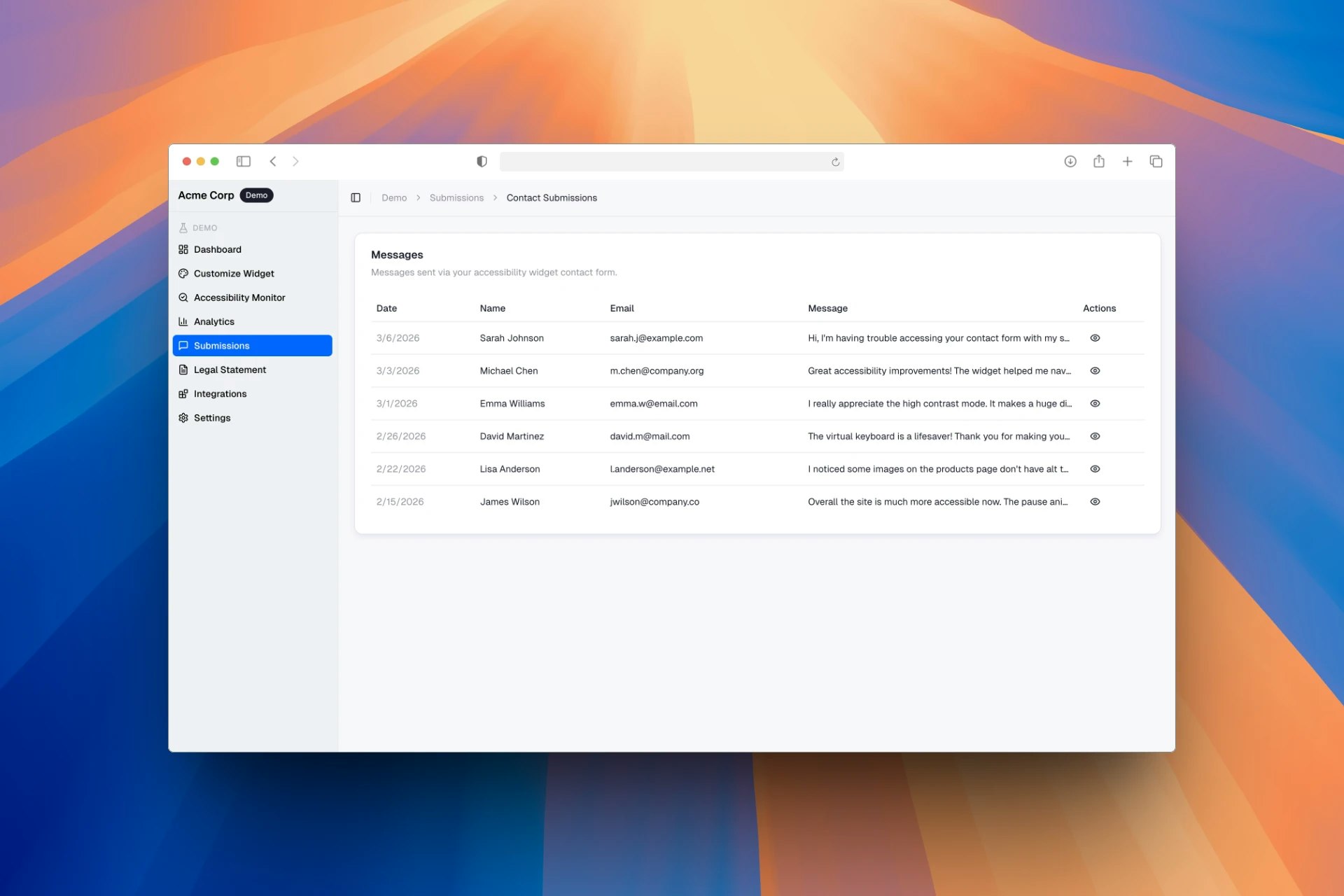1344x896 pixels.
Task: Show tab overview icon
Action: tap(1156, 162)
